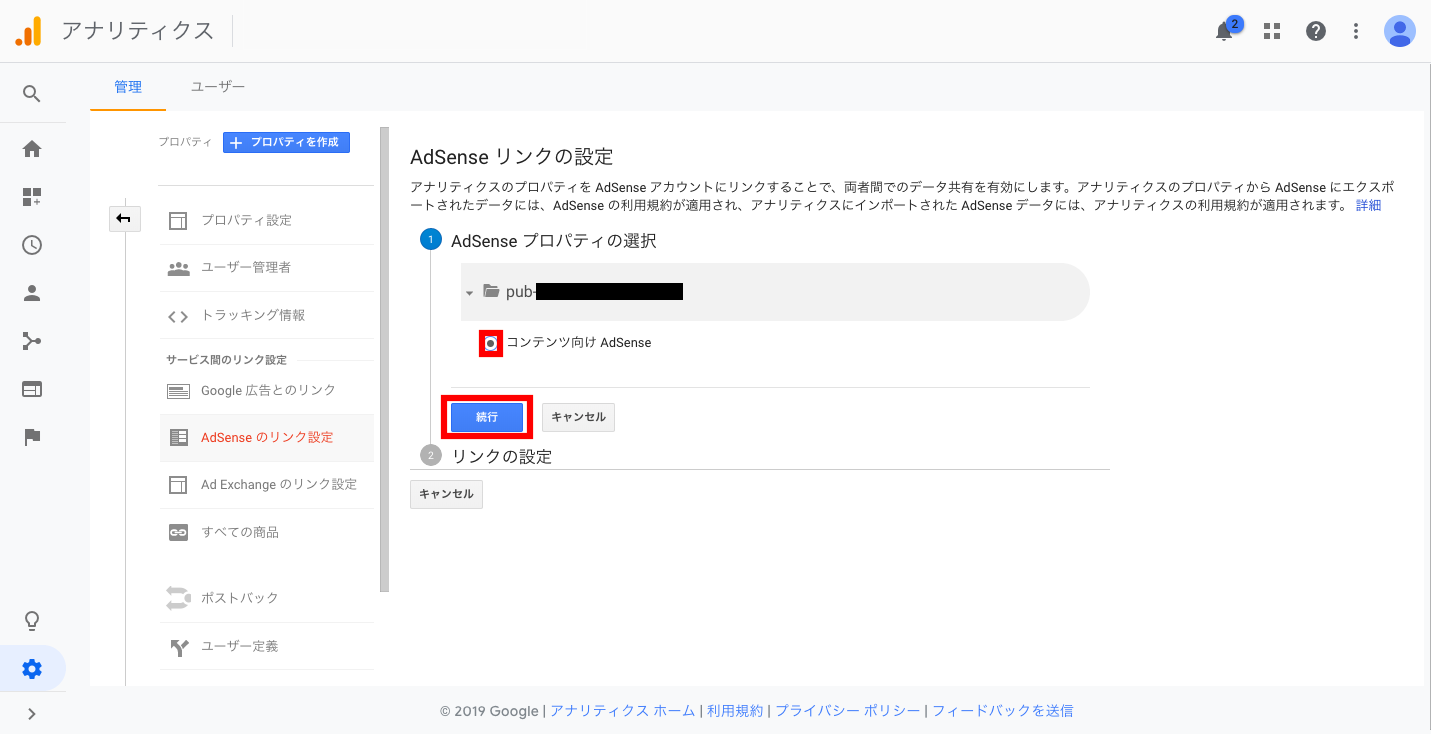
Task: Click the ユーザー定義 filter icon
Action: (178, 647)
